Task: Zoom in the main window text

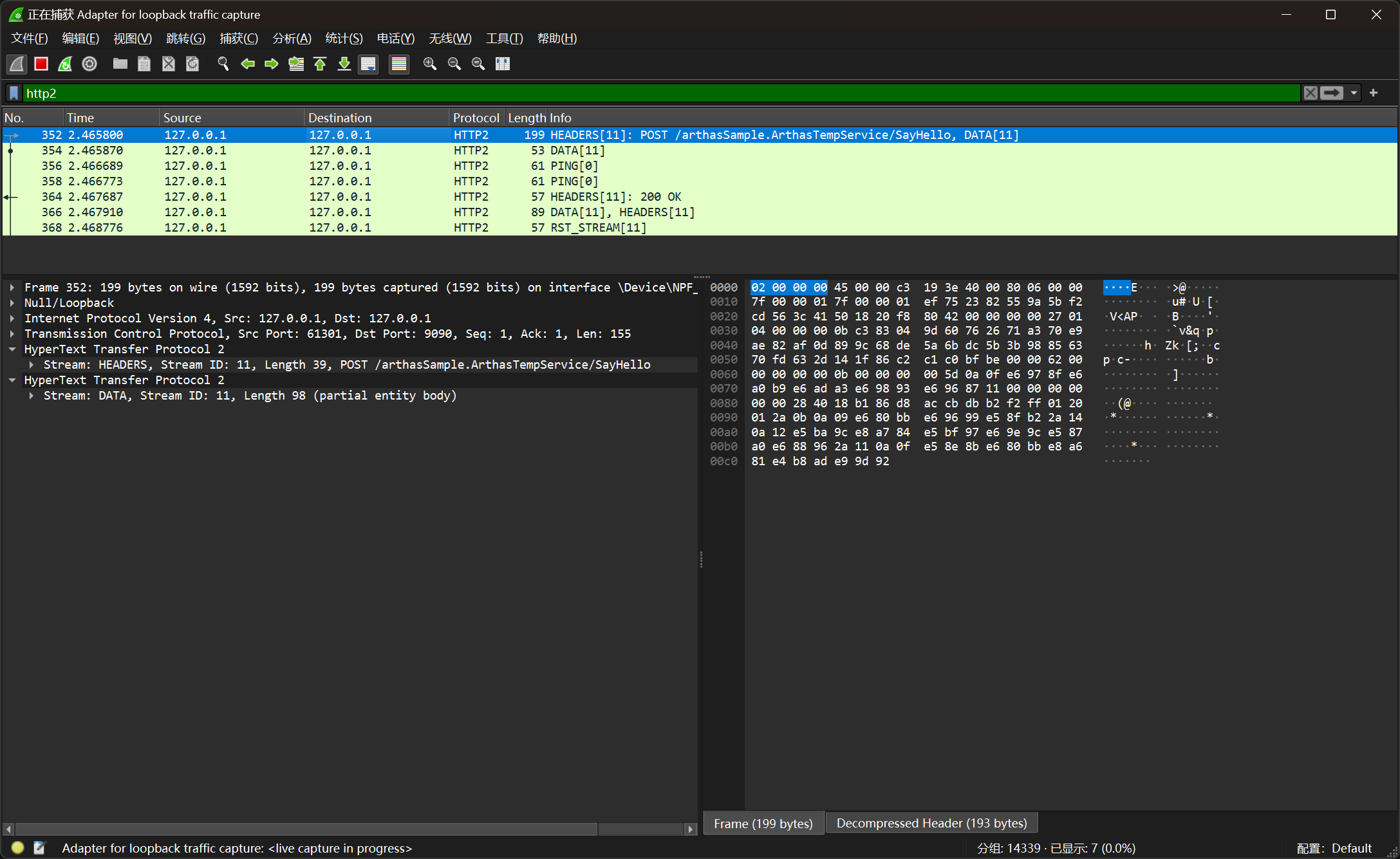Action: (429, 64)
